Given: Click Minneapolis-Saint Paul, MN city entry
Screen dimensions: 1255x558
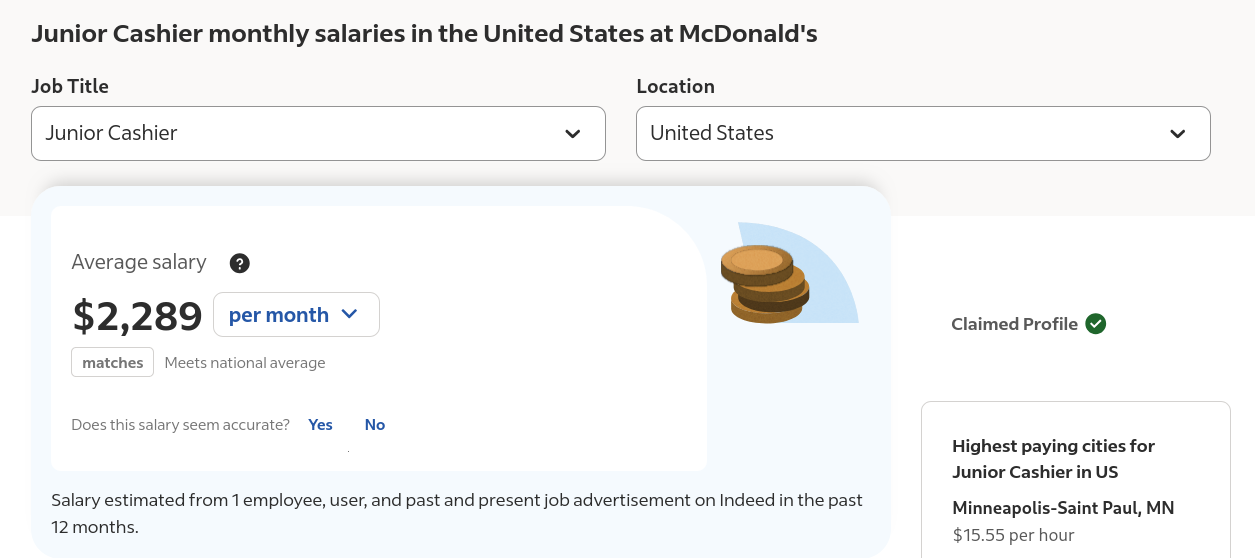Looking at the screenshot, I should (x=1063, y=508).
